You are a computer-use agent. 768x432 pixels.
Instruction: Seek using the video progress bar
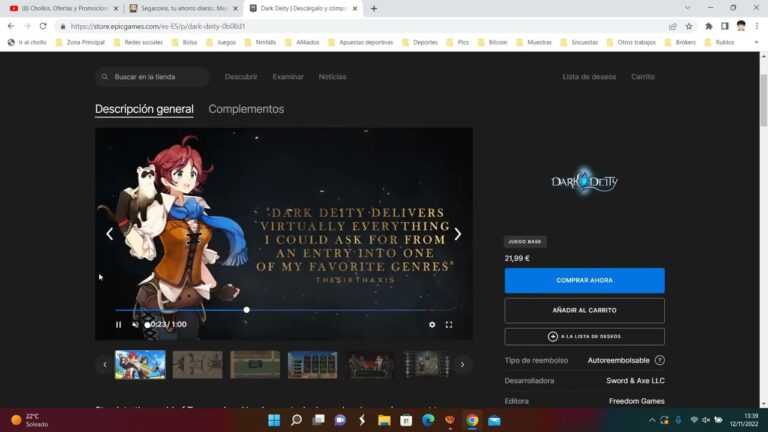coord(283,310)
